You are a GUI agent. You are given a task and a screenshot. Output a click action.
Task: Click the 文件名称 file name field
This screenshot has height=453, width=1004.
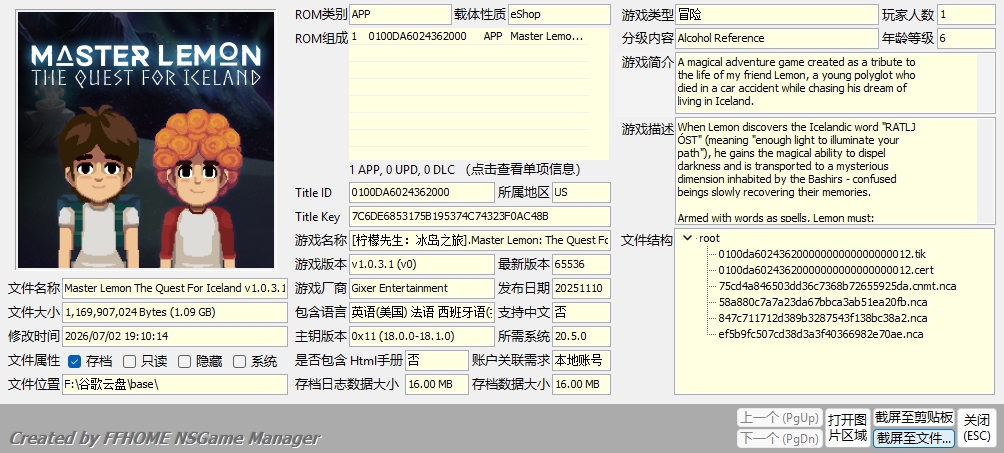(x=175, y=288)
